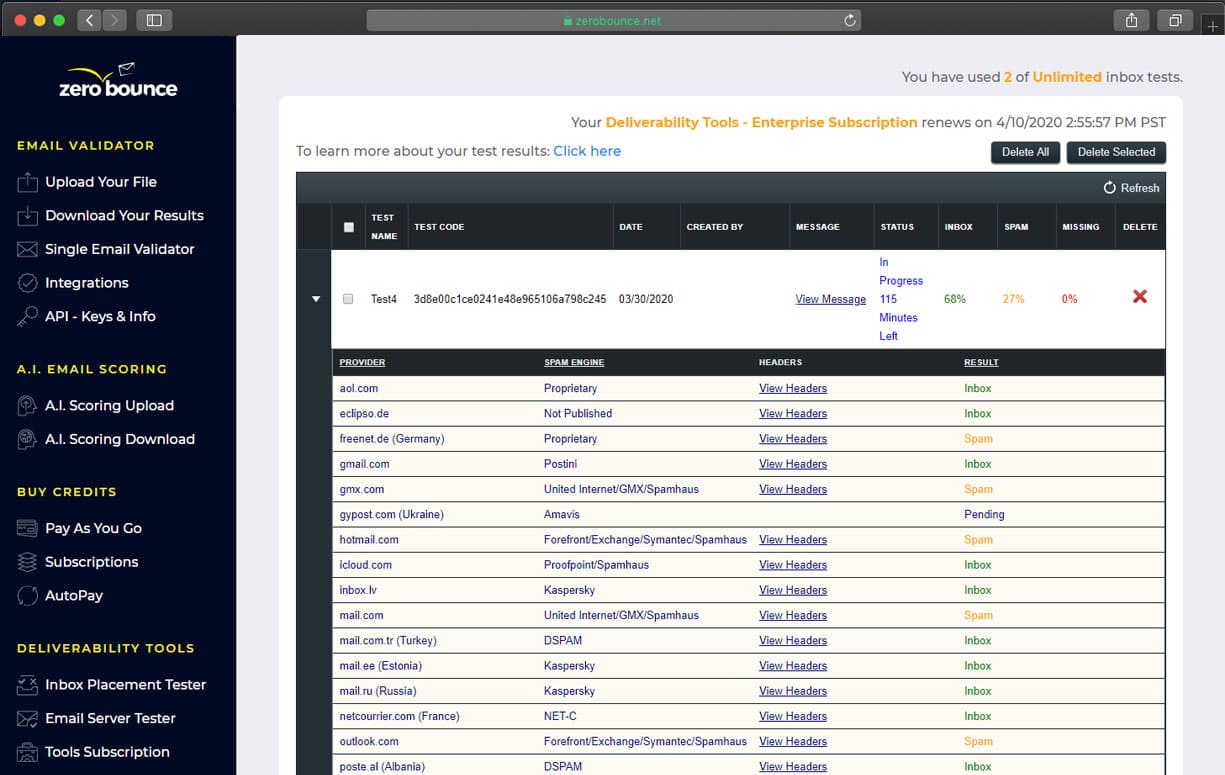Image resolution: width=1225 pixels, height=775 pixels.
Task: Open Subscriptions menu item
Action: tap(92, 562)
